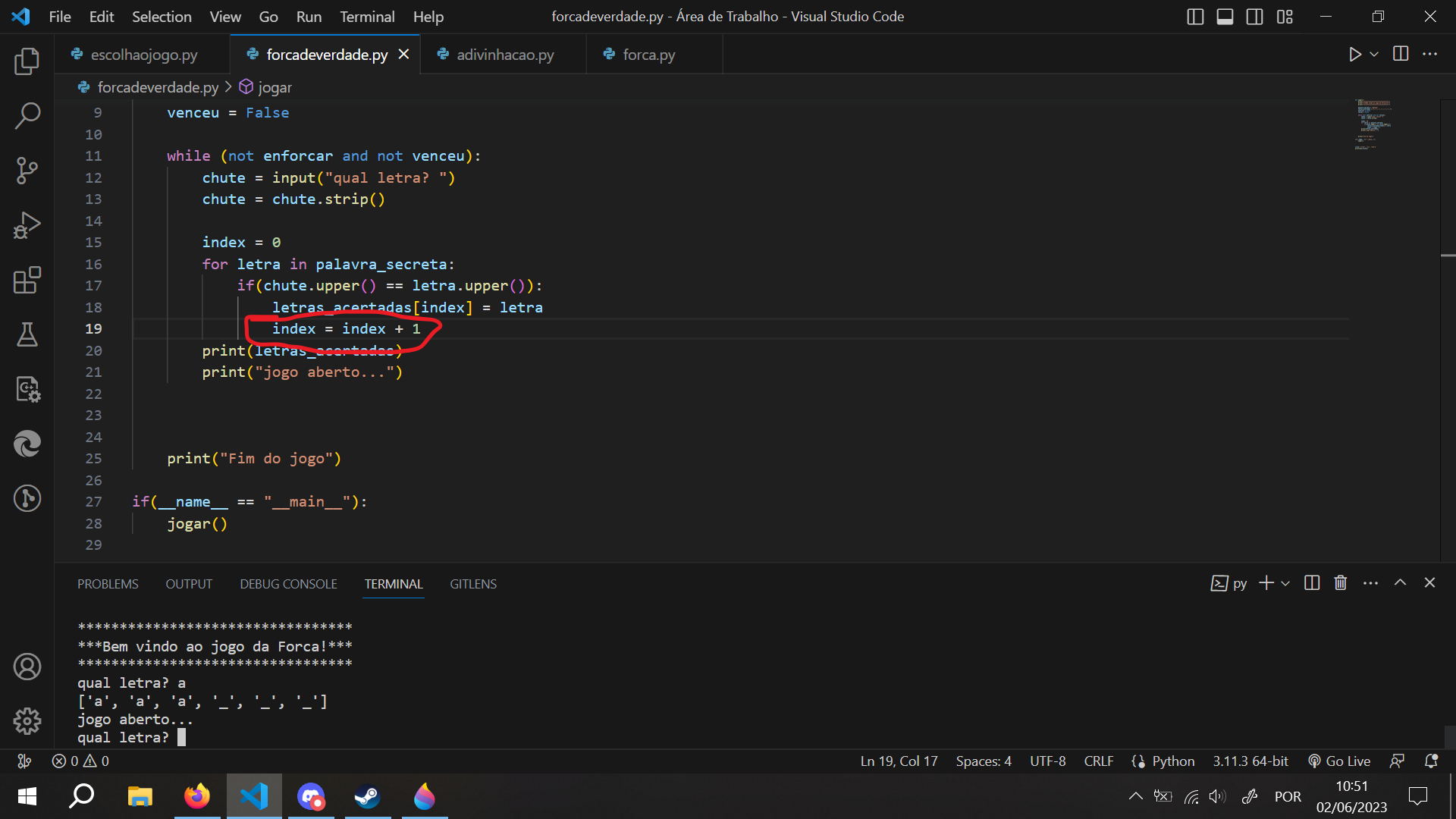Click the code minimap preview

tap(1373, 124)
